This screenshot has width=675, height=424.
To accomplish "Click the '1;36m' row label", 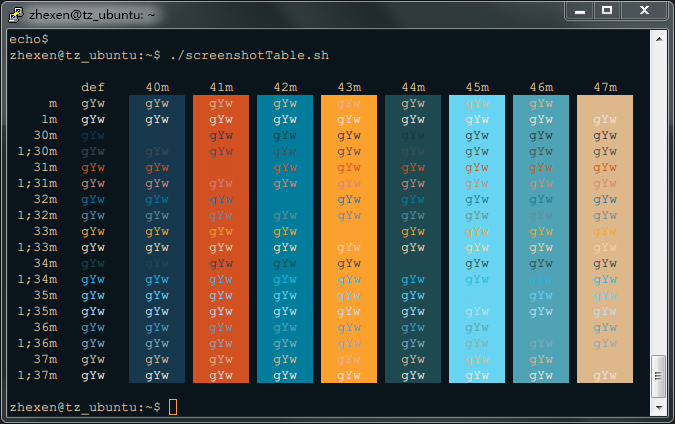I will (x=37, y=344).
